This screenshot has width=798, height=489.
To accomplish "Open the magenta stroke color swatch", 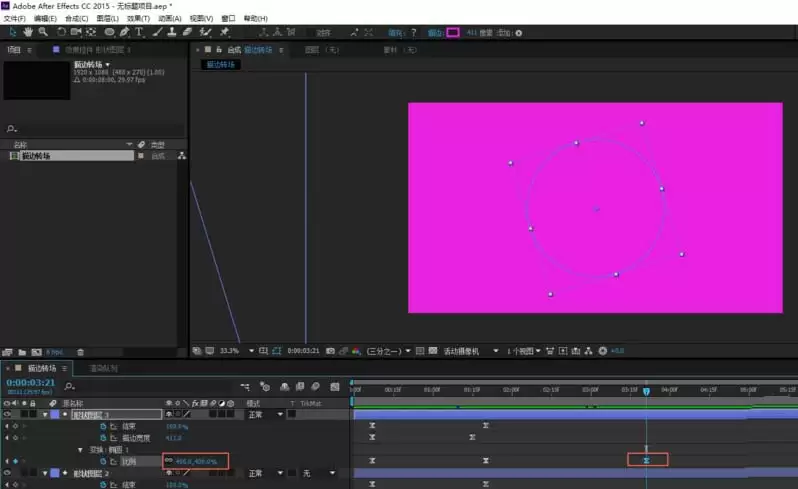I will click(453, 33).
